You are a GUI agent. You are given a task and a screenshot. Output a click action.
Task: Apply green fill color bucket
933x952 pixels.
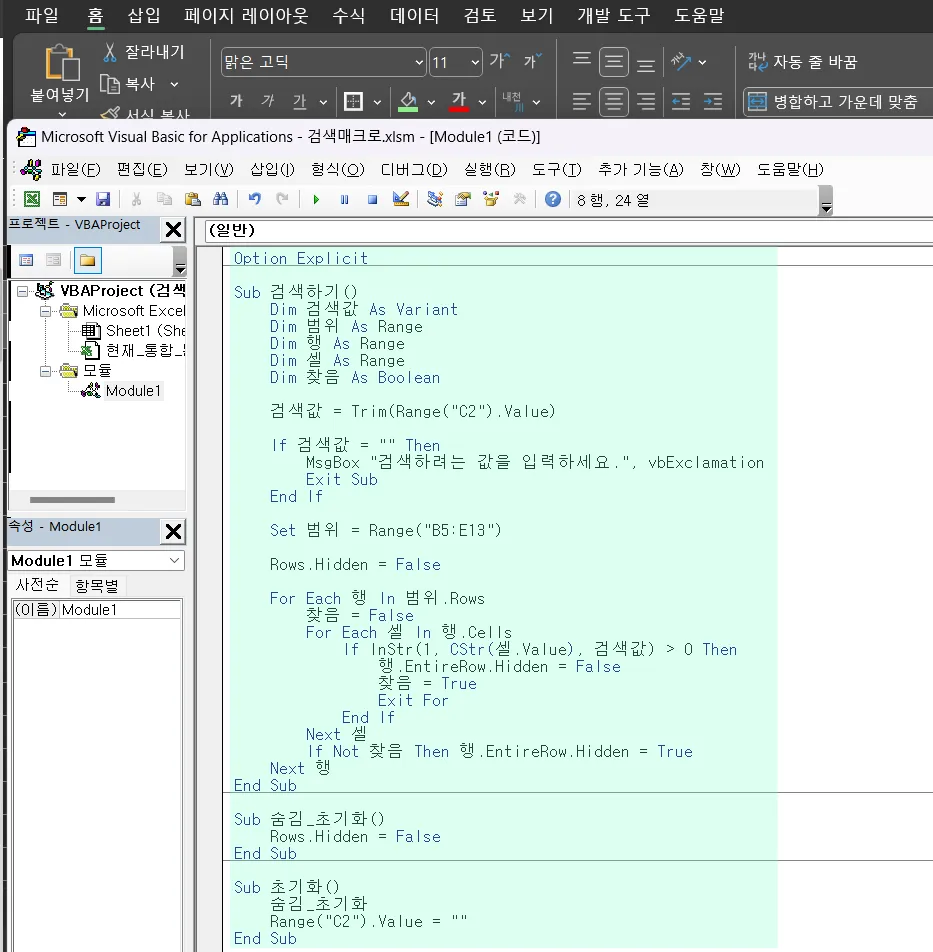pyautogui.click(x=408, y=101)
